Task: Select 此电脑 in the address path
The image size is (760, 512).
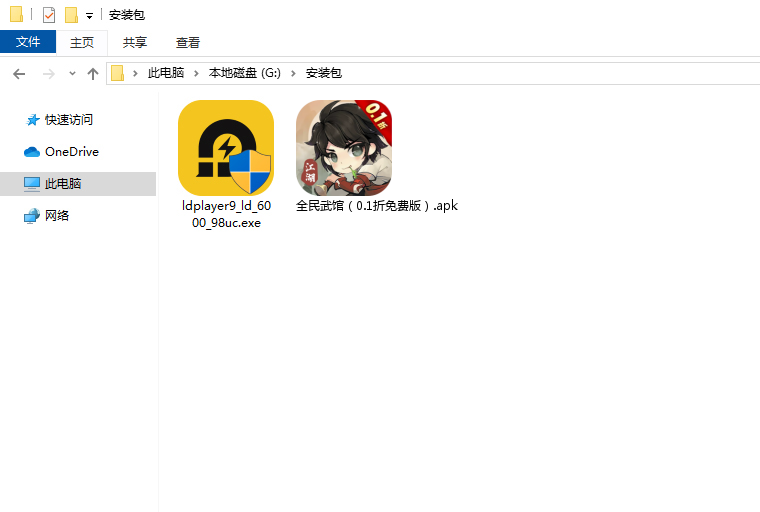Action: pyautogui.click(x=166, y=73)
